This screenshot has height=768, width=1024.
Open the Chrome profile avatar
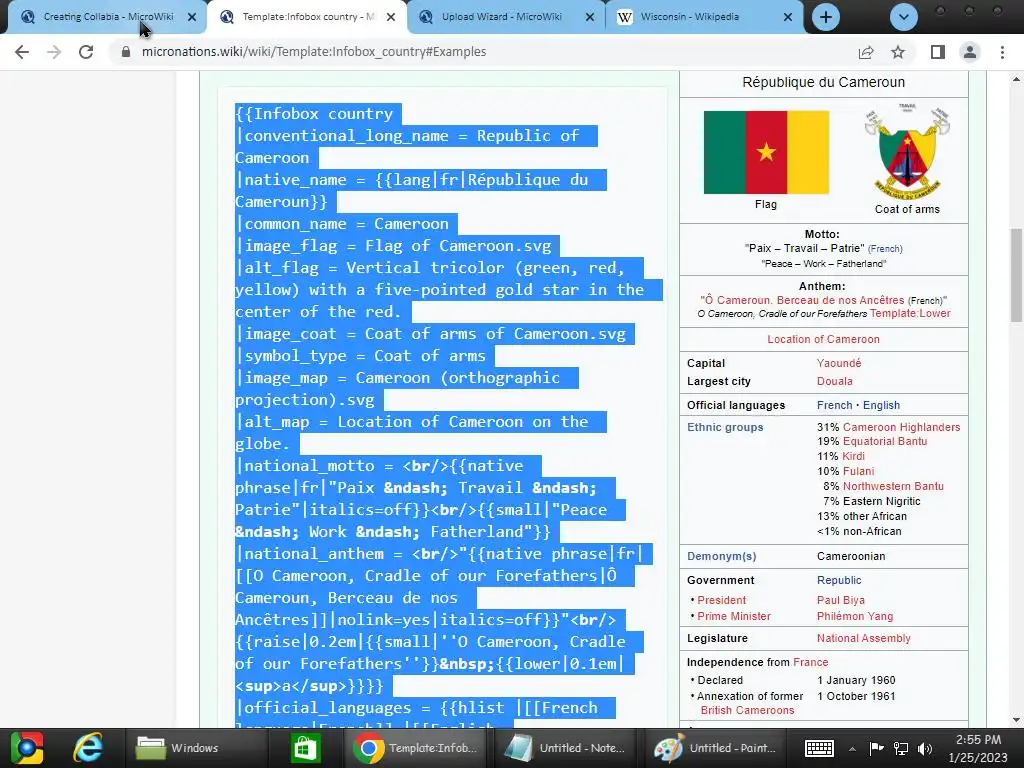(970, 52)
